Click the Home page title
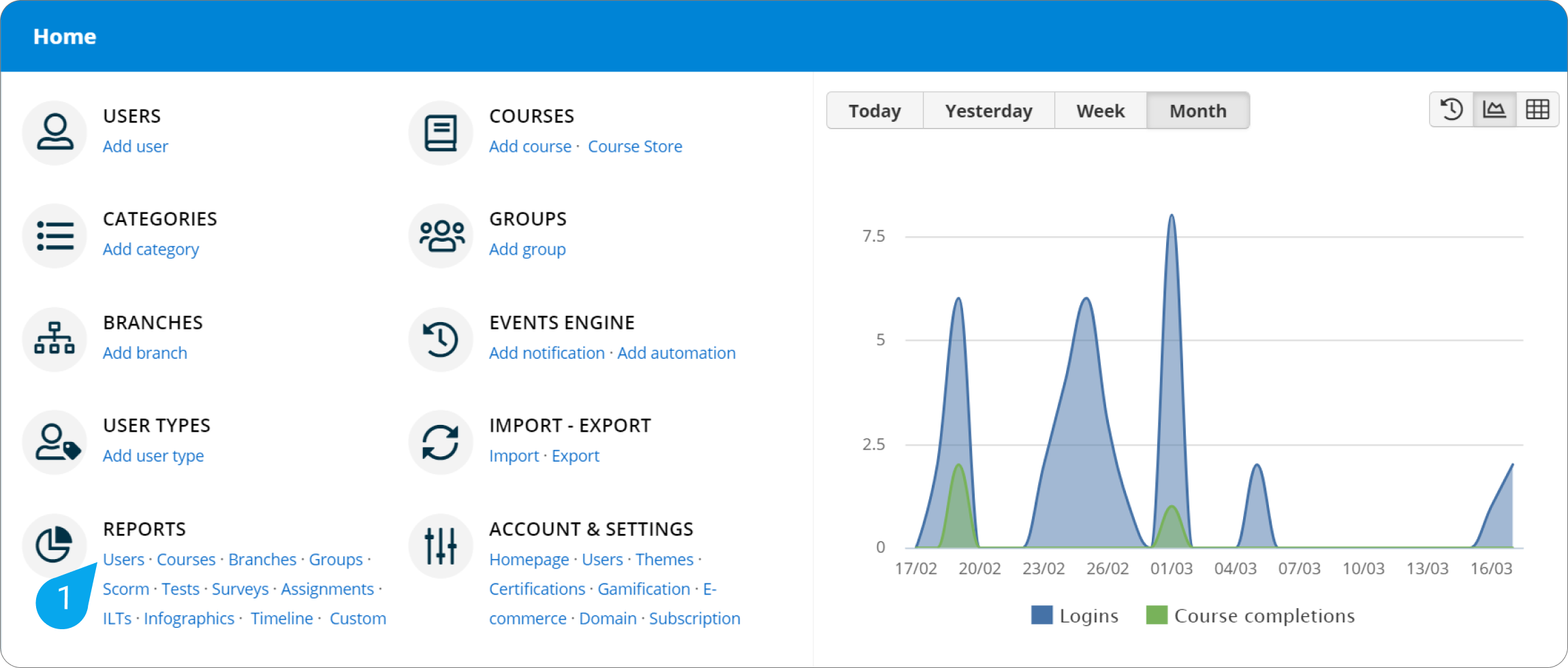This screenshot has width=1568, height=668. coord(65,36)
